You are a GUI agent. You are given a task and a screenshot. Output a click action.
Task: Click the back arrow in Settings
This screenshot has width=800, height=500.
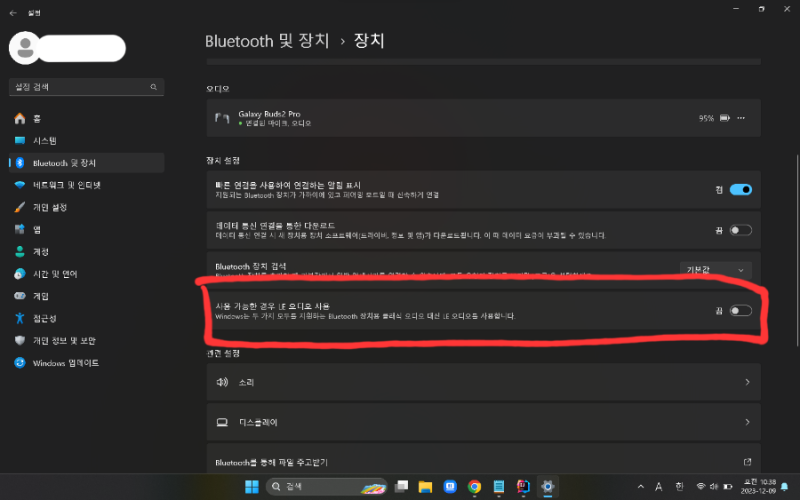click(13, 13)
